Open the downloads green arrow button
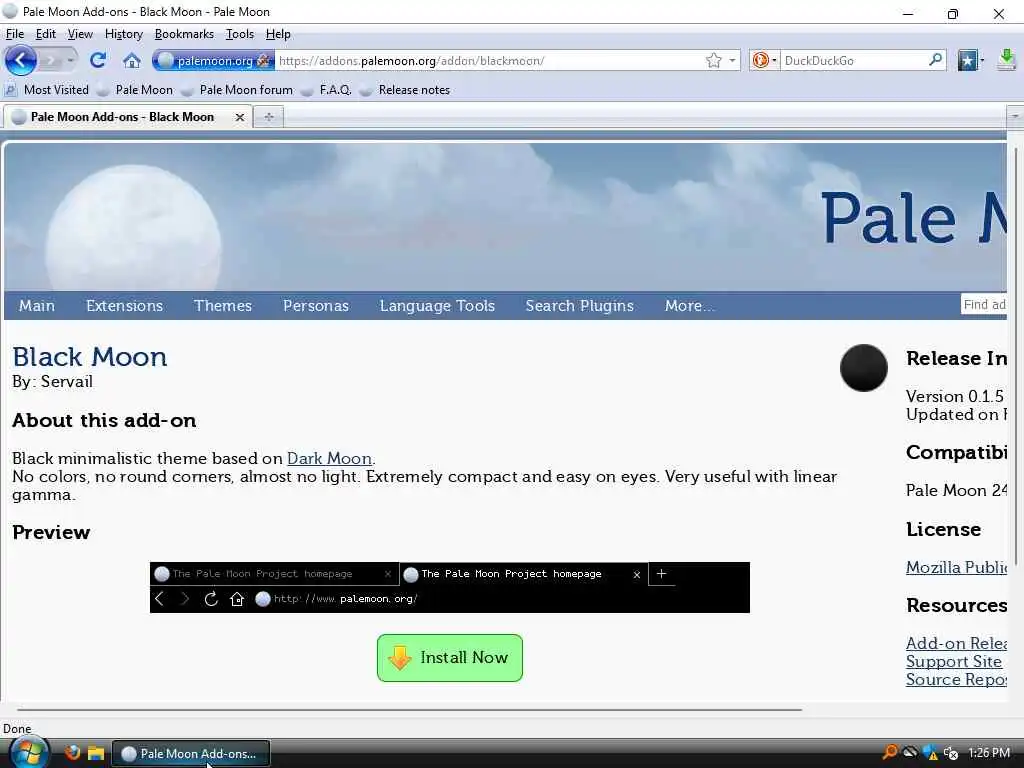 click(x=1007, y=61)
